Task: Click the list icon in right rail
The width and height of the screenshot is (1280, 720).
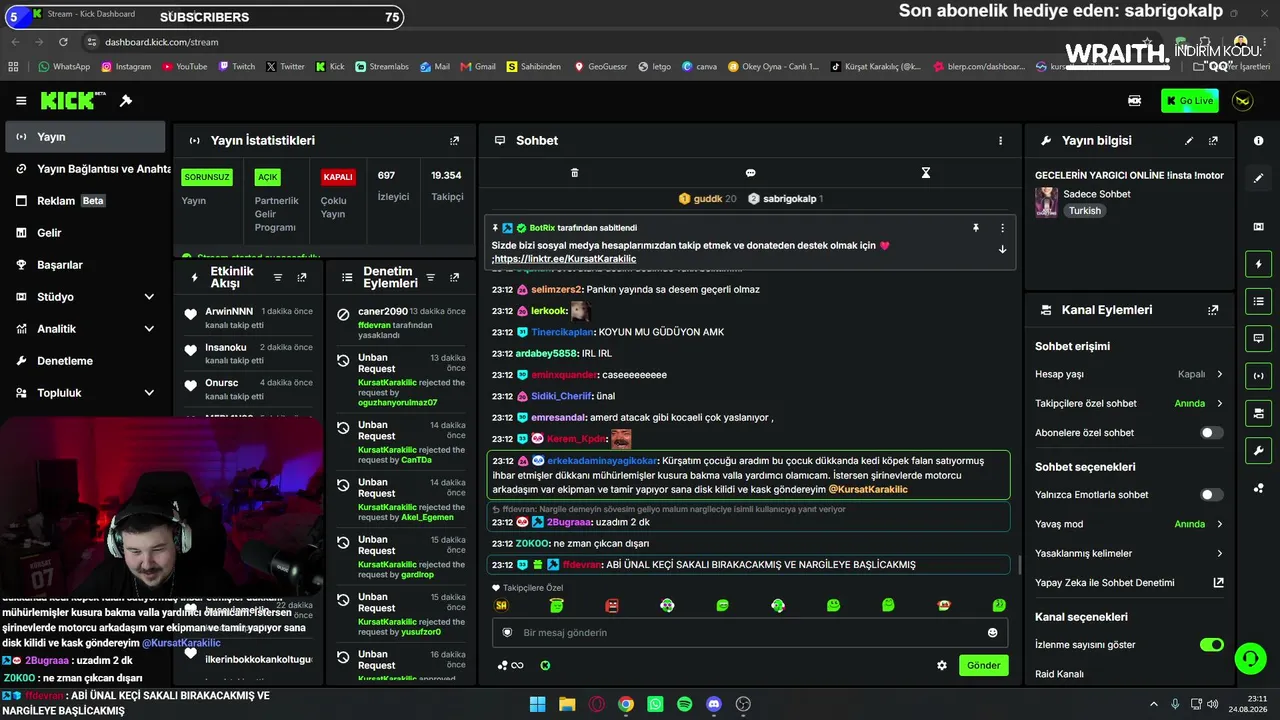Action: point(1258,301)
